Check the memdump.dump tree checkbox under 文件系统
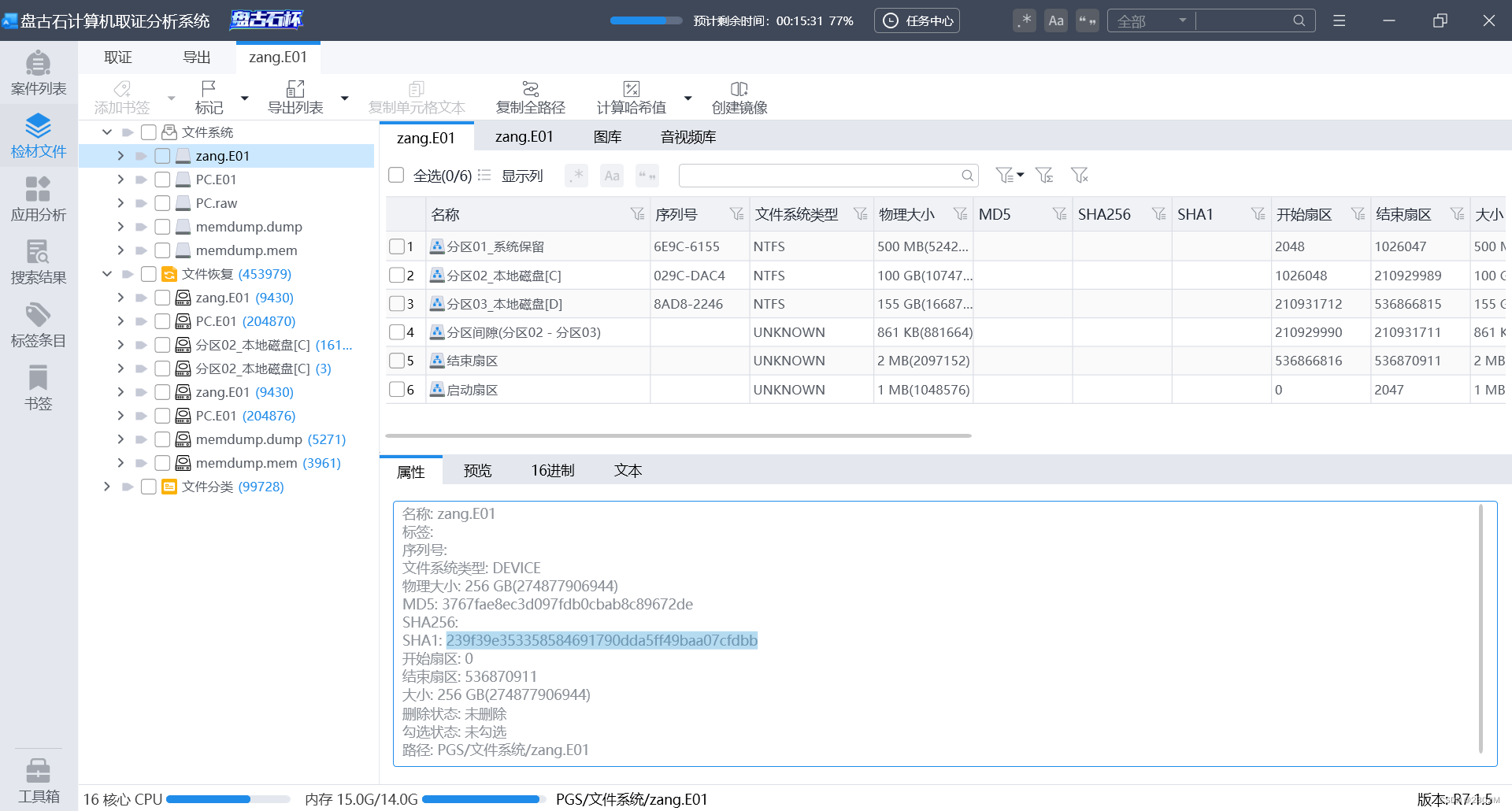The image size is (1512, 811). pyautogui.click(x=162, y=226)
